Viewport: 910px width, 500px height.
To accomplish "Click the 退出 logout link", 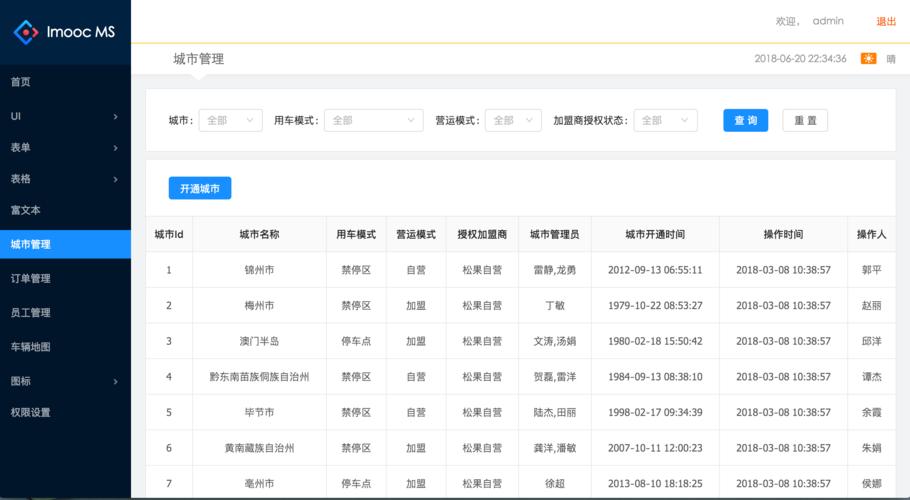I will [886, 21].
